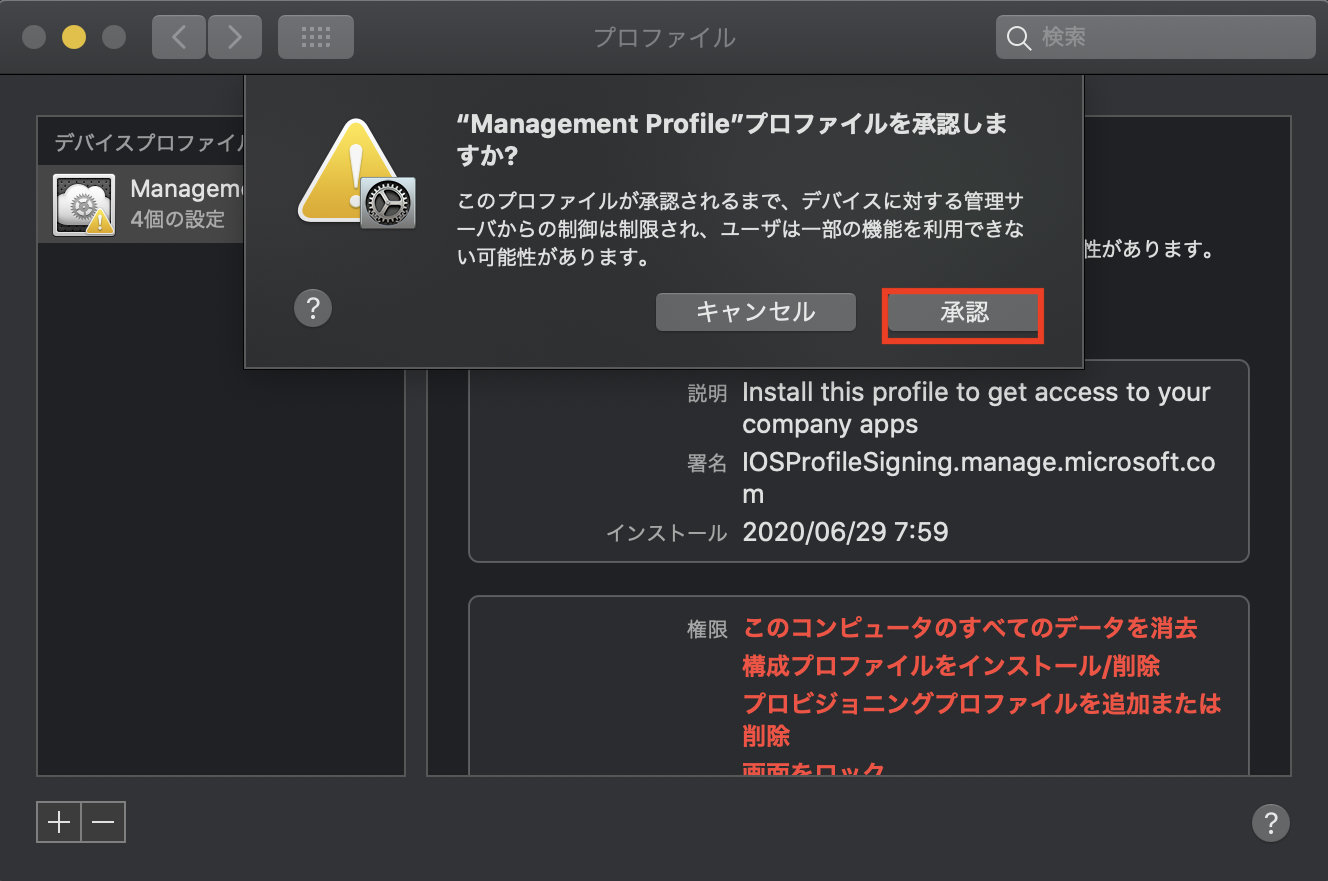Image resolution: width=1328 pixels, height=881 pixels.
Task: Click the help question mark at bottom right
Action: (x=1271, y=823)
